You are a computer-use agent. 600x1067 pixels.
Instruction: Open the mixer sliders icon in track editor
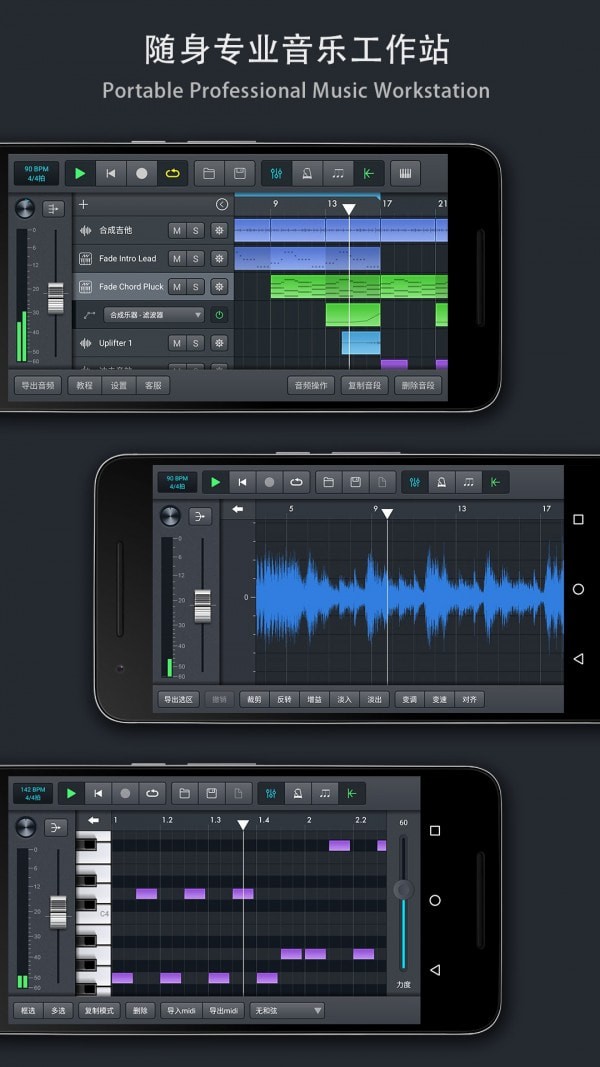coord(276,174)
